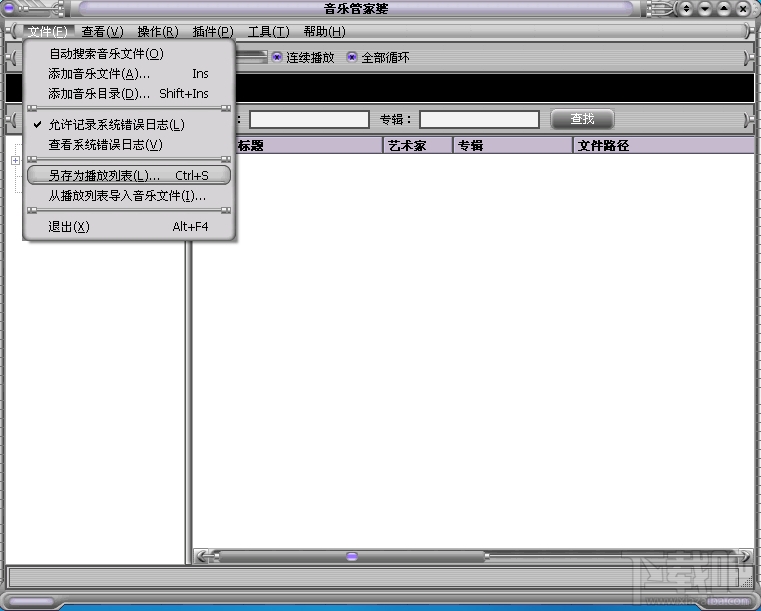761x611 pixels.
Task: Open the 插件(P) menu
Action: 213,32
